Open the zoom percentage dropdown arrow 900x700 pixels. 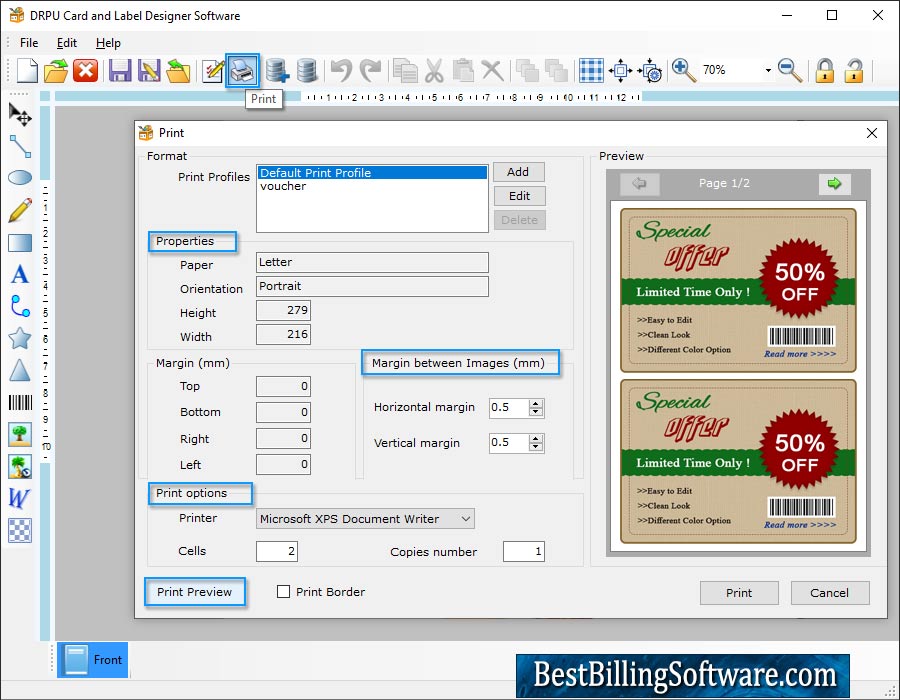(768, 71)
